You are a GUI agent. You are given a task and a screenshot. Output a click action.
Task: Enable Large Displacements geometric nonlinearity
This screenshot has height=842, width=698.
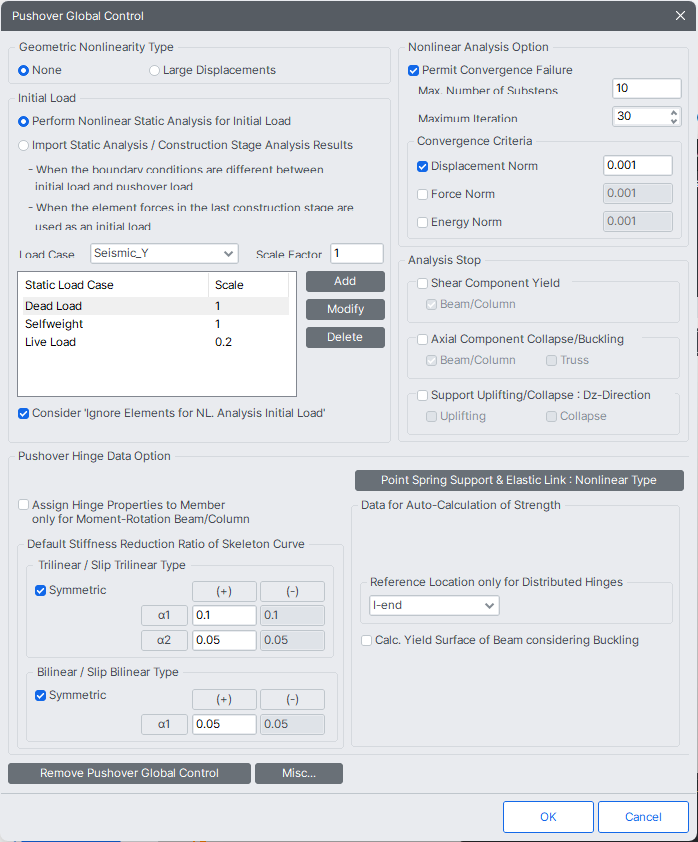click(x=154, y=70)
